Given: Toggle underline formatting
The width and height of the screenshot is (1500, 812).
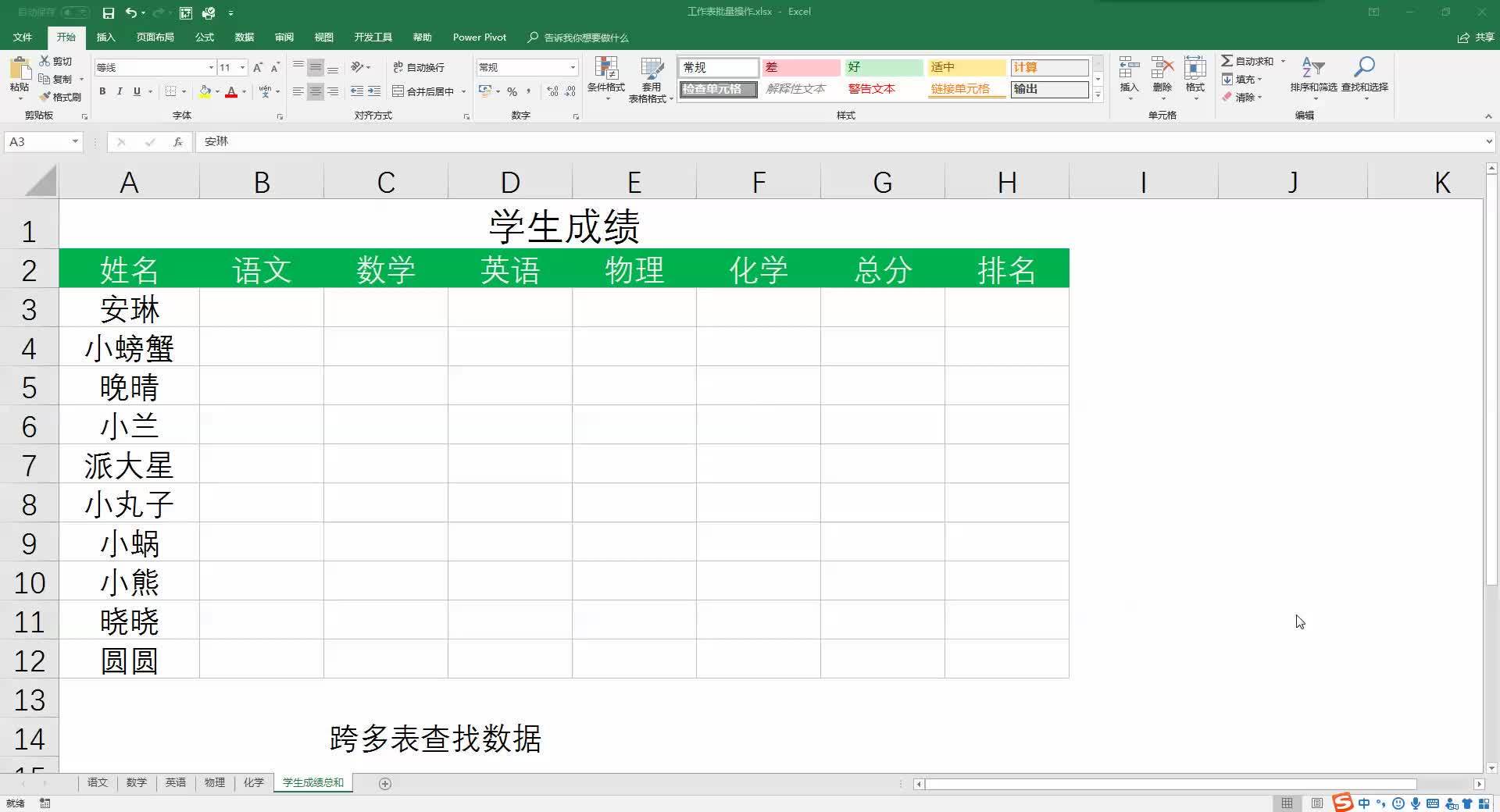Looking at the screenshot, I should pos(135,91).
